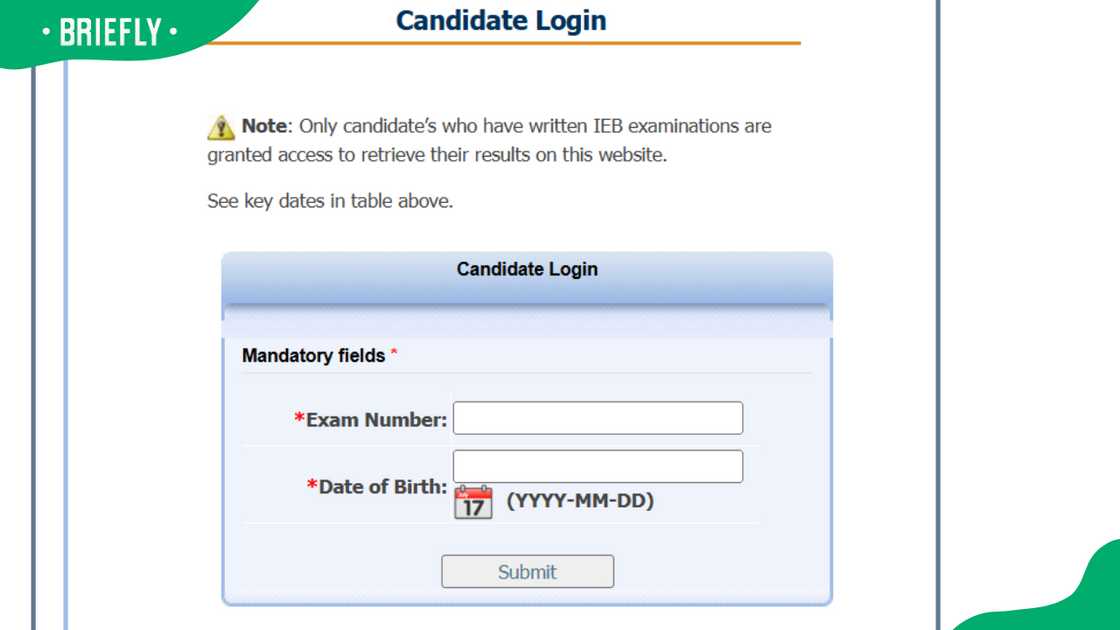
Task: Click the Date of Birth input box
Action: point(597,466)
